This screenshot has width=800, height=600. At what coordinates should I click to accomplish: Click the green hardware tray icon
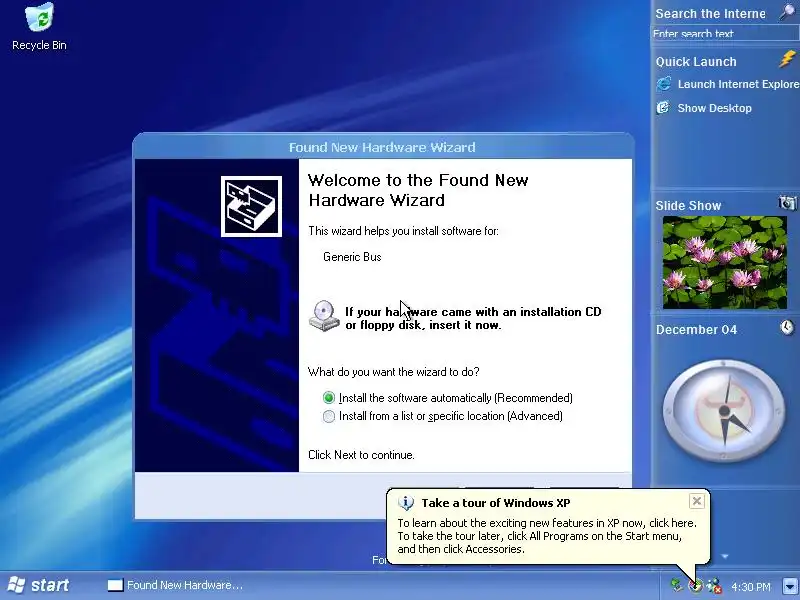677,585
